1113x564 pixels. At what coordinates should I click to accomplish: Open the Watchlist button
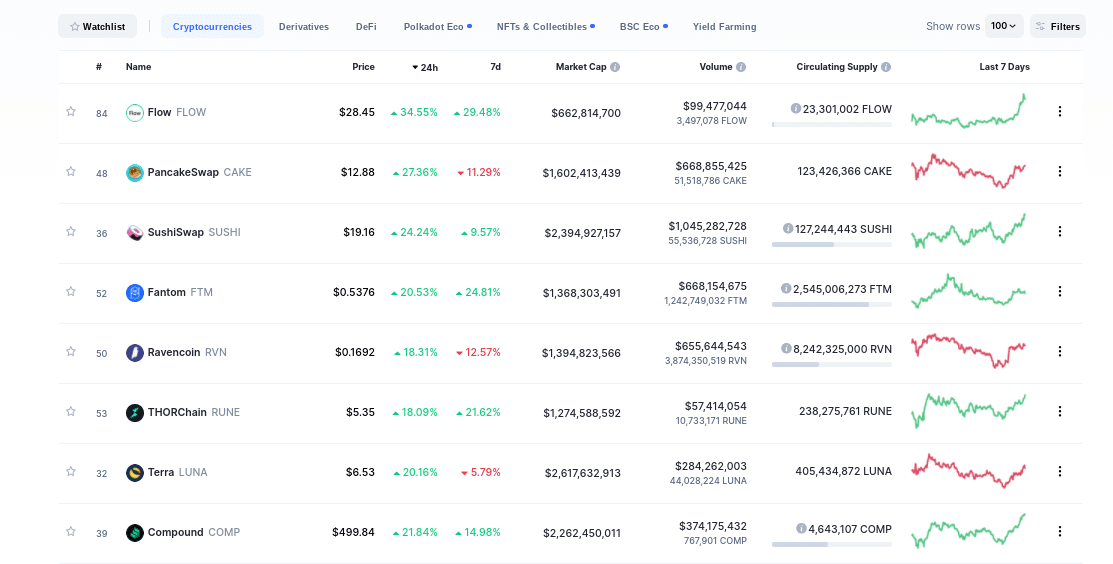pyautogui.click(x=97, y=26)
